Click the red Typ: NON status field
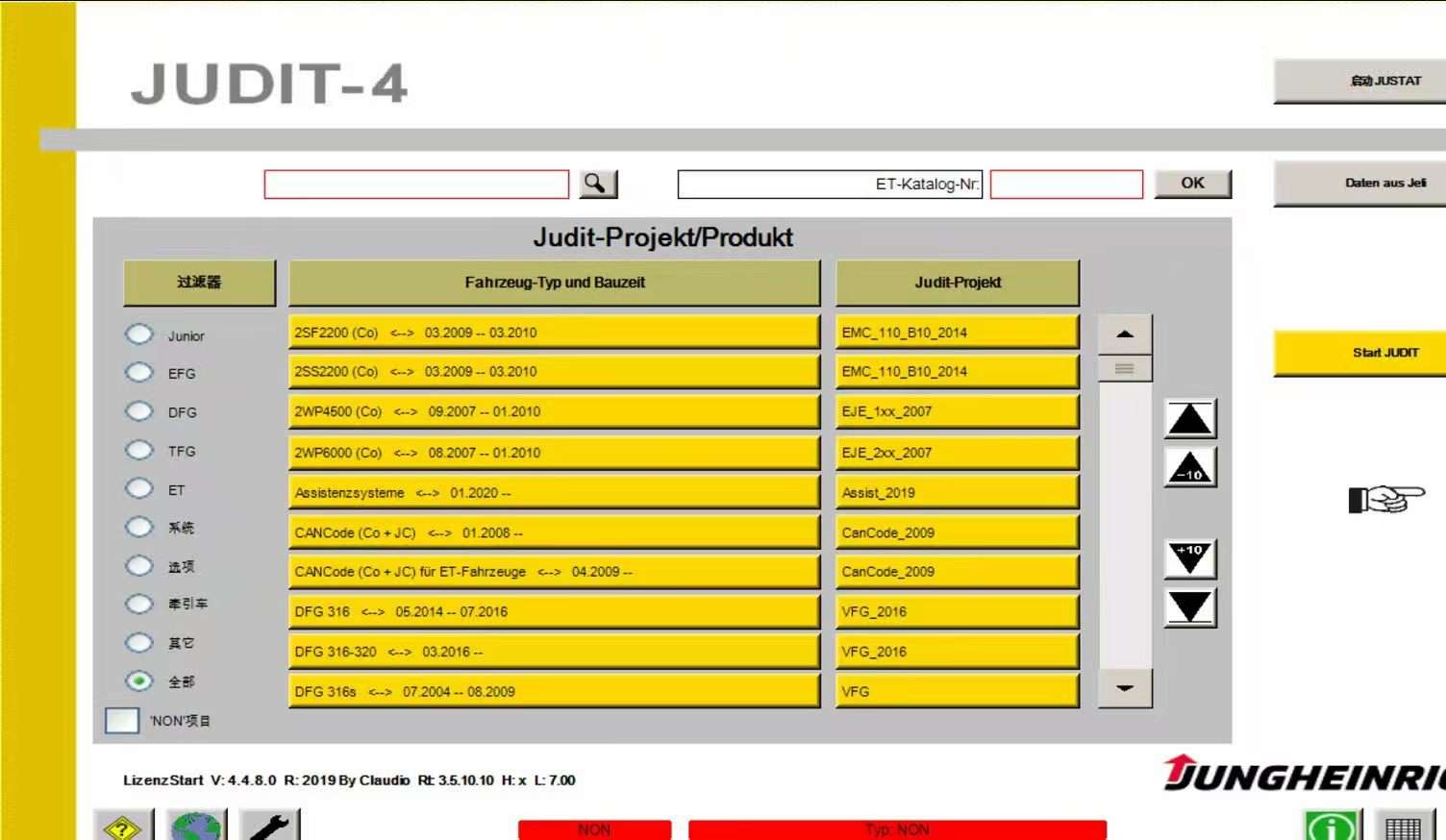The height and width of the screenshot is (840, 1446). [897, 829]
